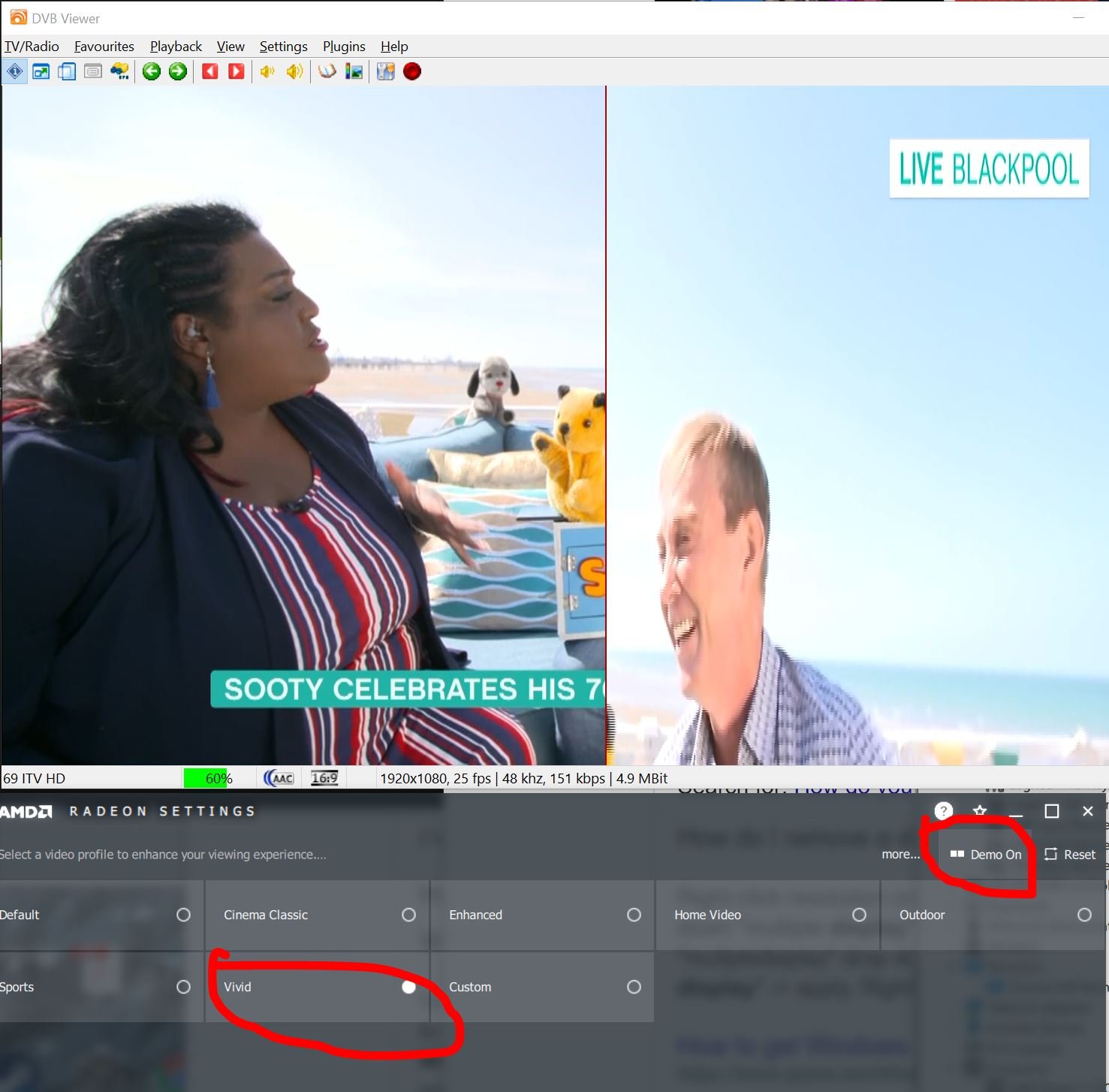Toggle the Demo On button
Image resolution: width=1109 pixels, height=1092 pixels.
[986, 855]
